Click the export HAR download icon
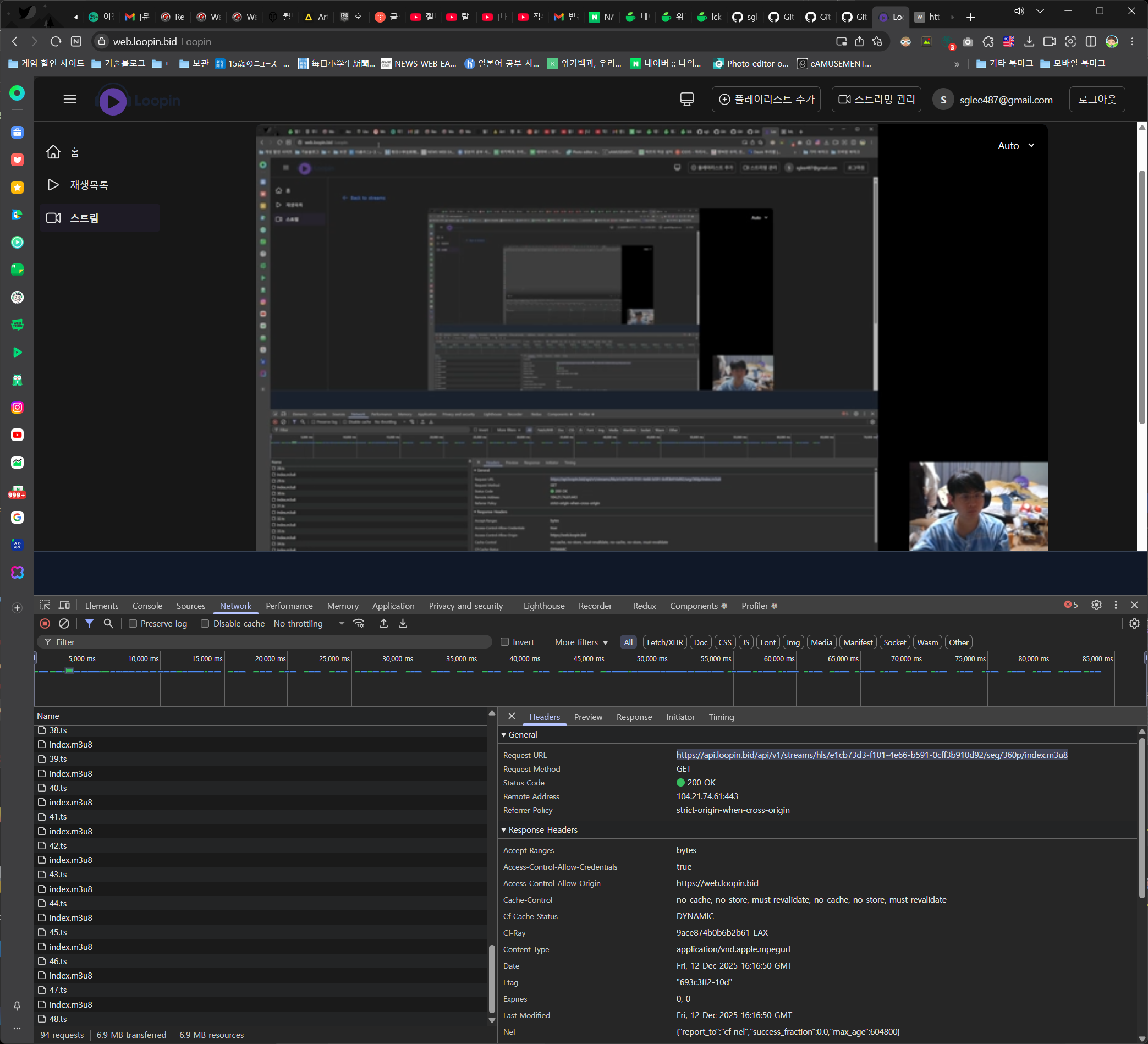Viewport: 1148px width, 1044px height. tap(403, 624)
